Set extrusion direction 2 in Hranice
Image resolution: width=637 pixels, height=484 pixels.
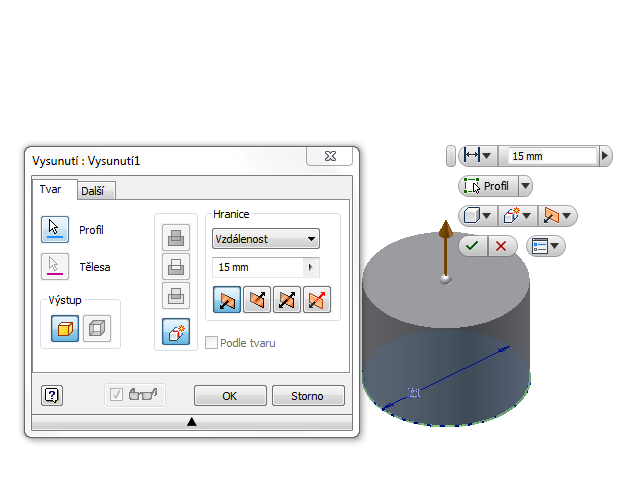pyautogui.click(x=257, y=300)
